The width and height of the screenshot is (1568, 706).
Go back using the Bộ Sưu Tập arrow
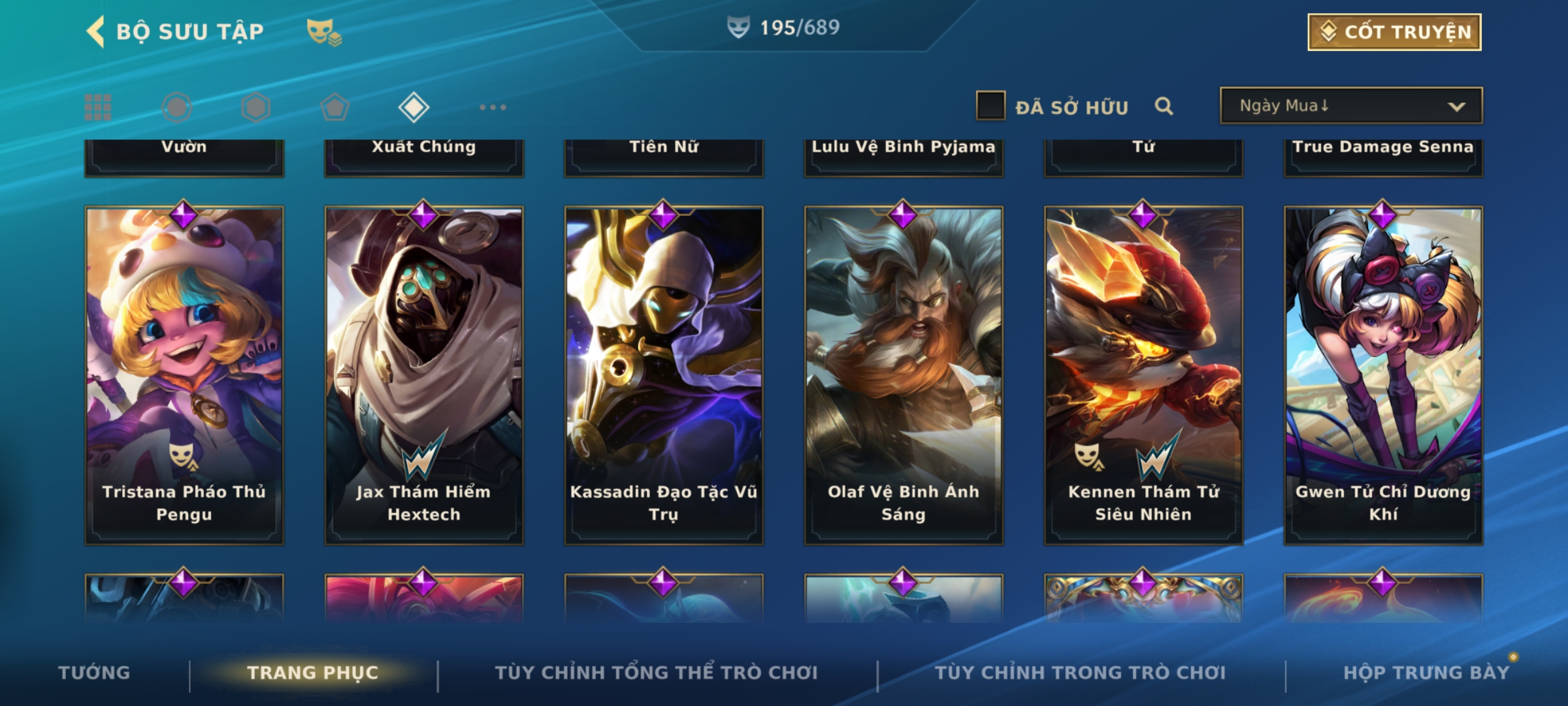coord(96,31)
